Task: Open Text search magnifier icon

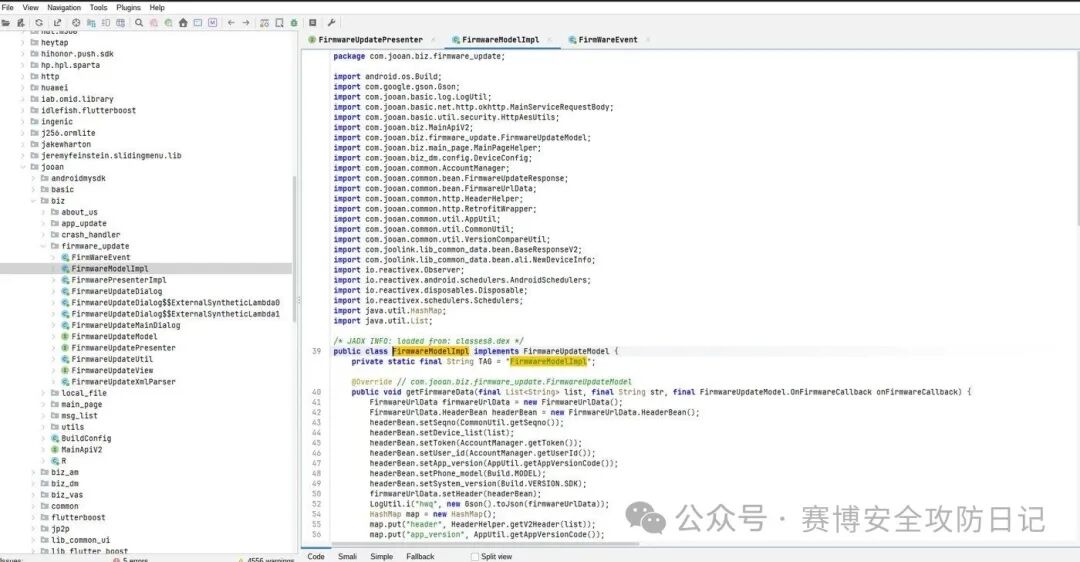Action: point(139,23)
